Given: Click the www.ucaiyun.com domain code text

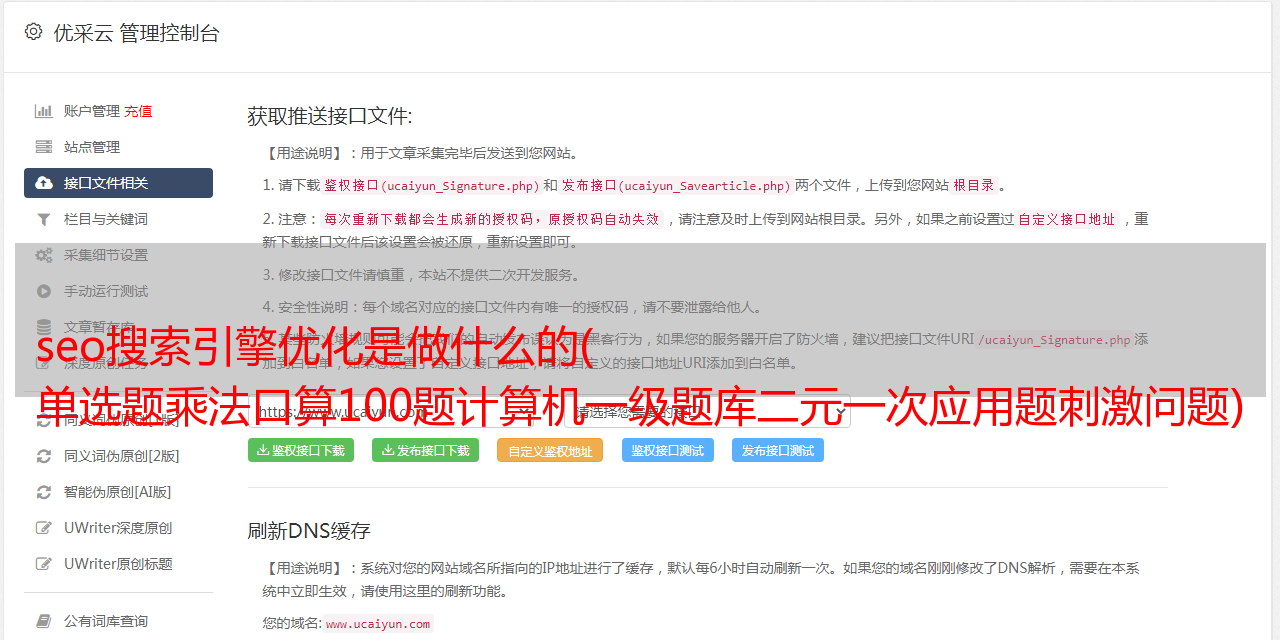Looking at the screenshot, I should coord(378,624).
